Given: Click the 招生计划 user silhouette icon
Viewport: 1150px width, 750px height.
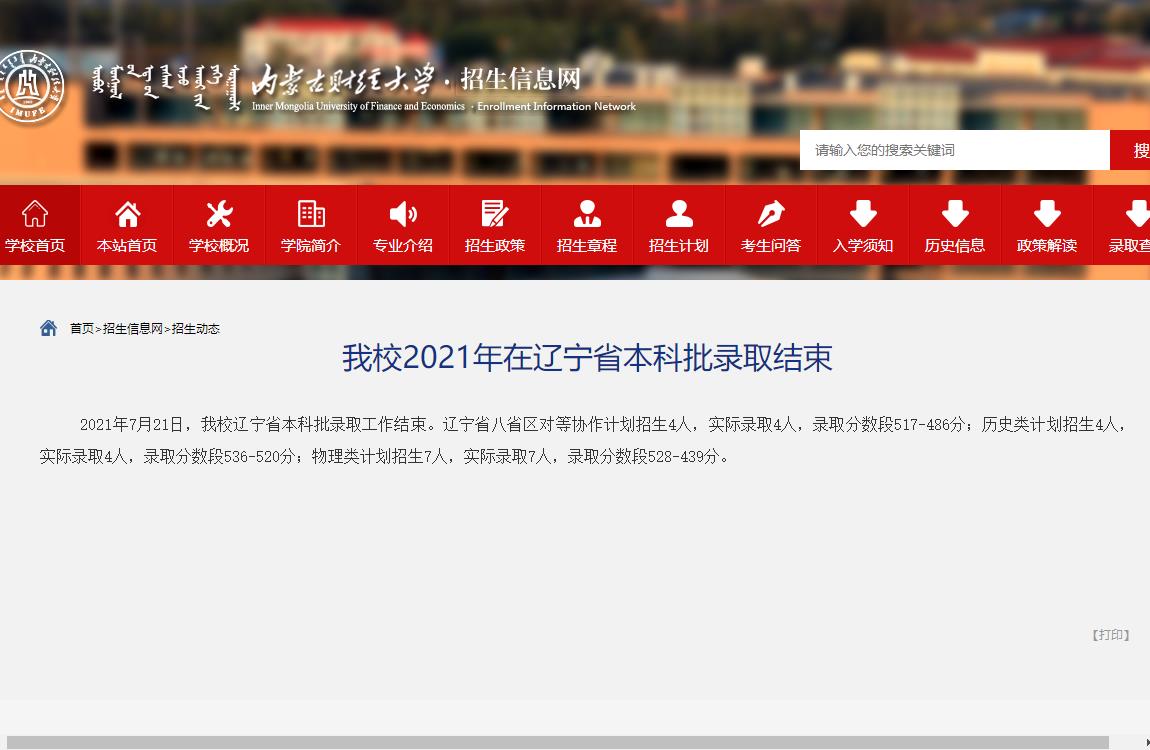Looking at the screenshot, I should point(679,214).
